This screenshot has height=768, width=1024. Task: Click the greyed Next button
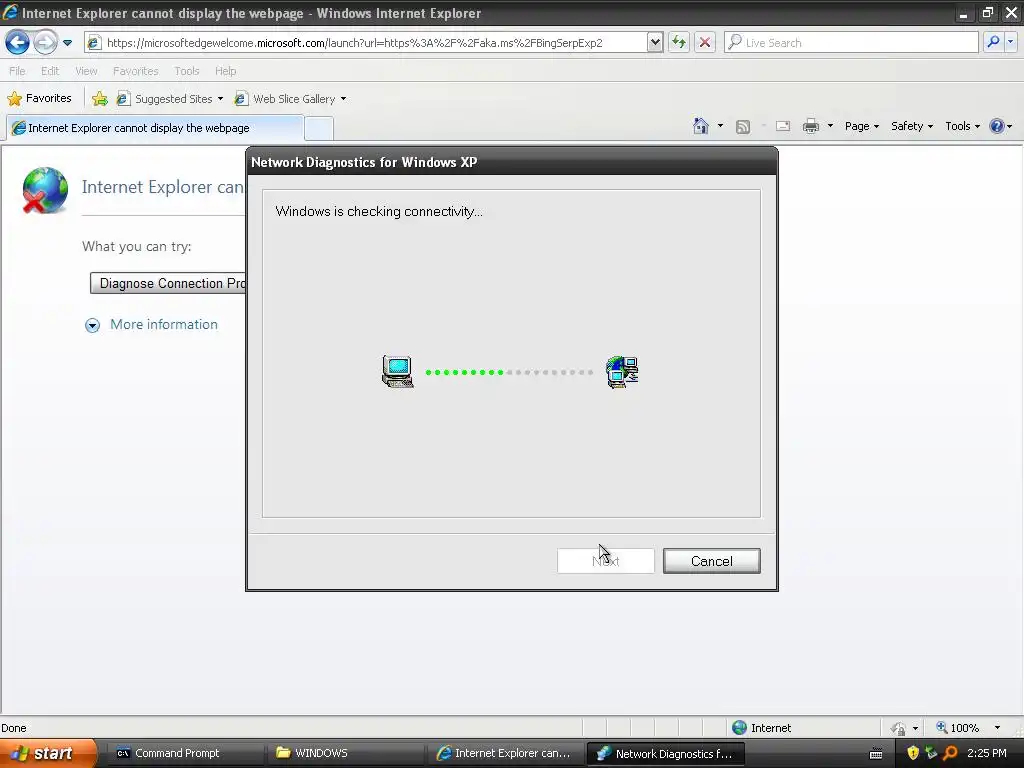pyautogui.click(x=605, y=561)
